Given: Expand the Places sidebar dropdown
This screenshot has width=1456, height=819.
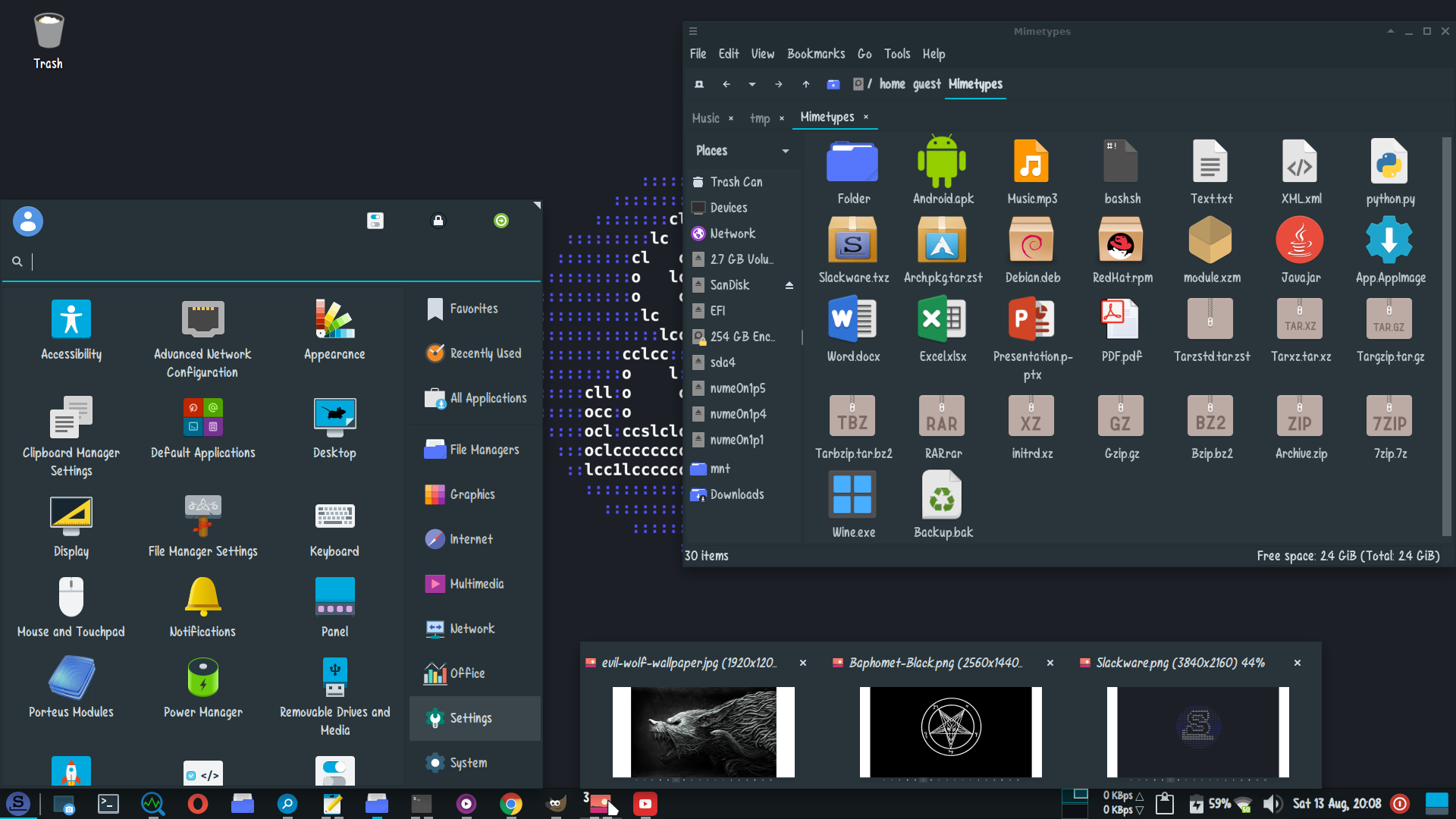Looking at the screenshot, I should pyautogui.click(x=786, y=151).
